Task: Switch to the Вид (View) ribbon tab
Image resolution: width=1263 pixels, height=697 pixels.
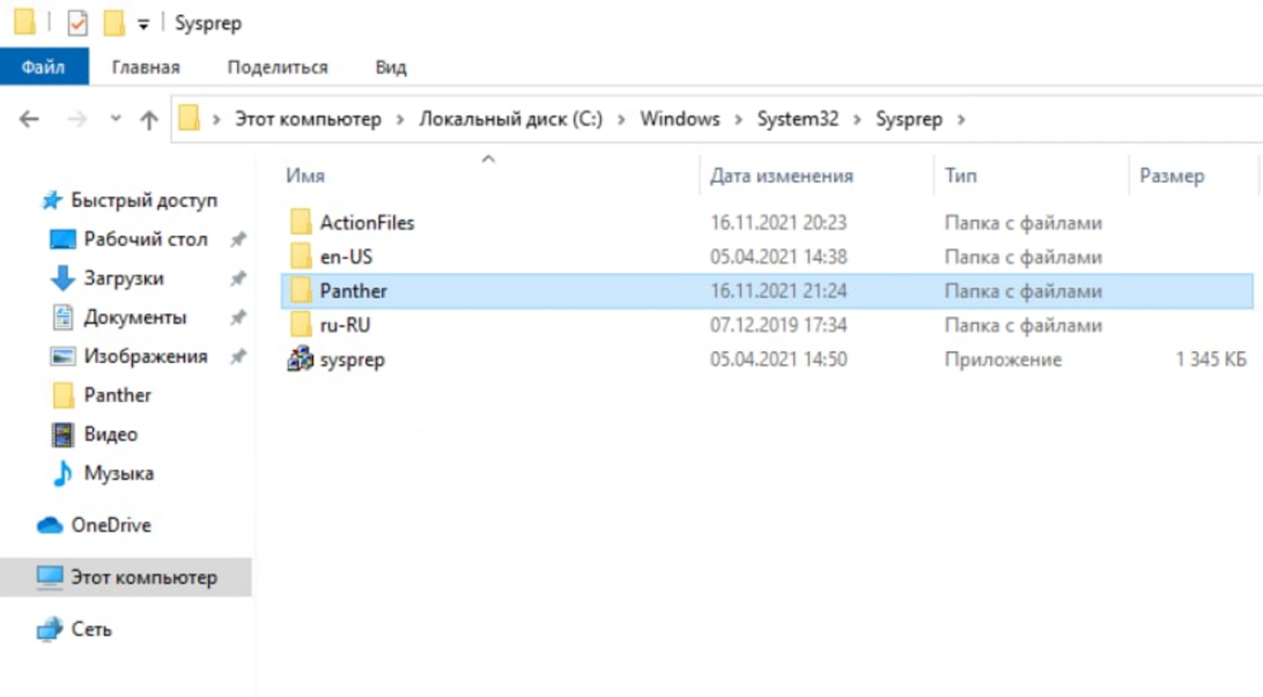Action: coord(390,68)
